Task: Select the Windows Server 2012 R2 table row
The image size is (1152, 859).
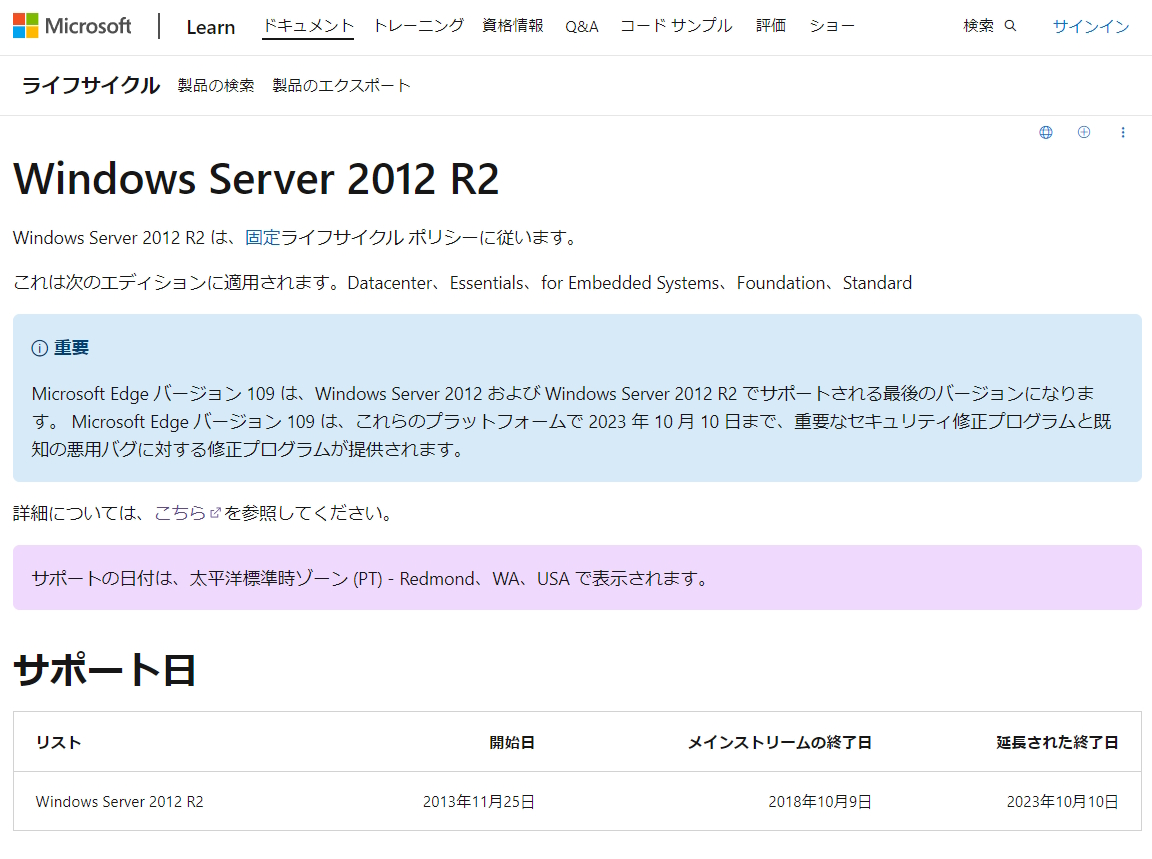Action: [x=119, y=801]
